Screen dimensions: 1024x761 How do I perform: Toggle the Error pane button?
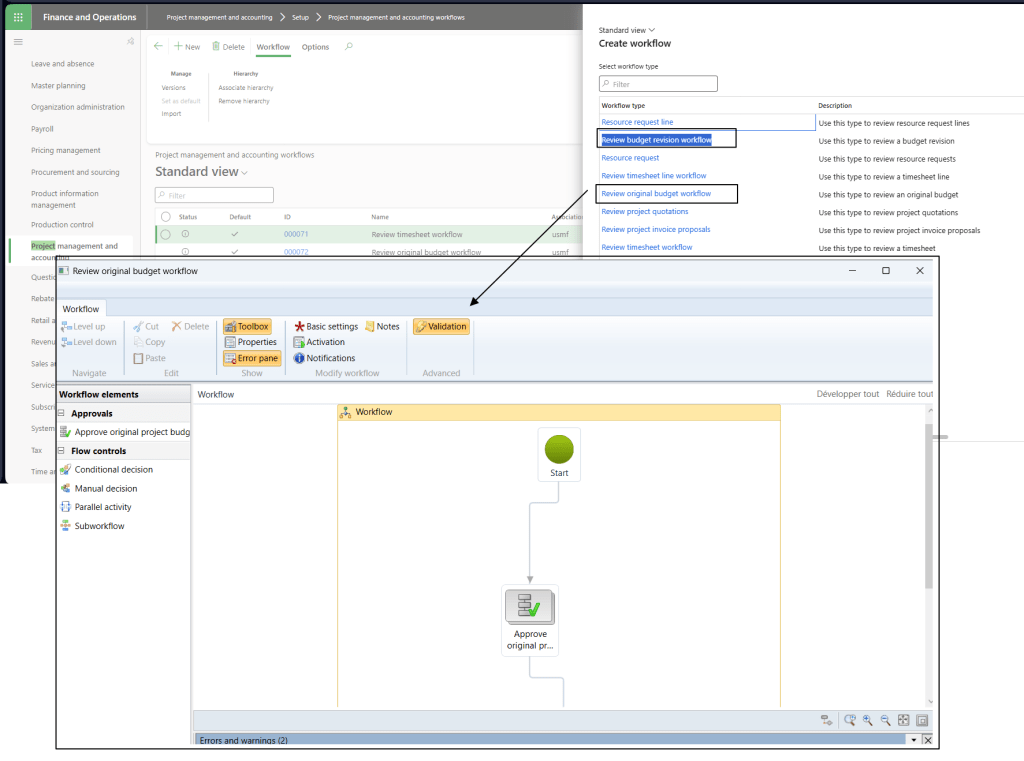coord(251,358)
